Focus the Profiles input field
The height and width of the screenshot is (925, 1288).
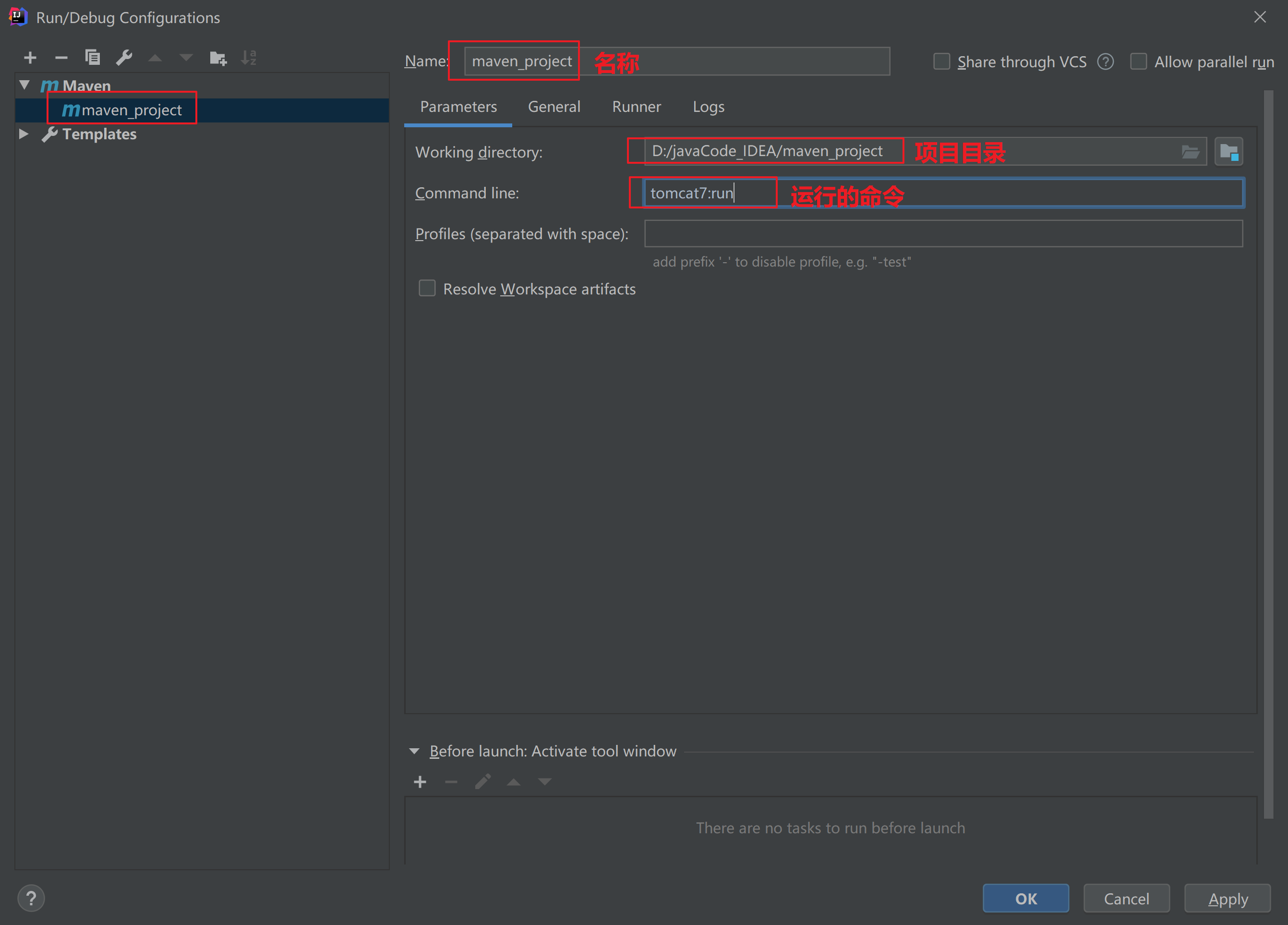[x=944, y=233]
